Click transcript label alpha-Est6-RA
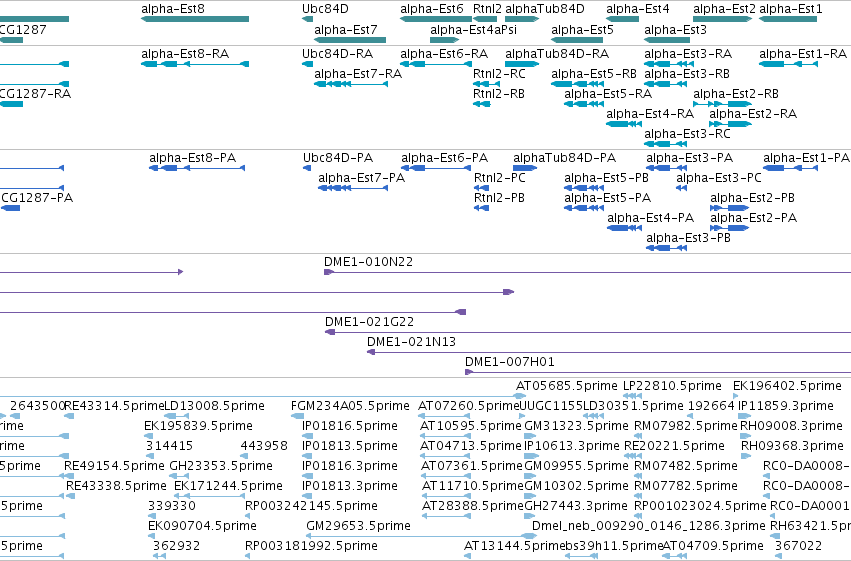 tap(444, 54)
